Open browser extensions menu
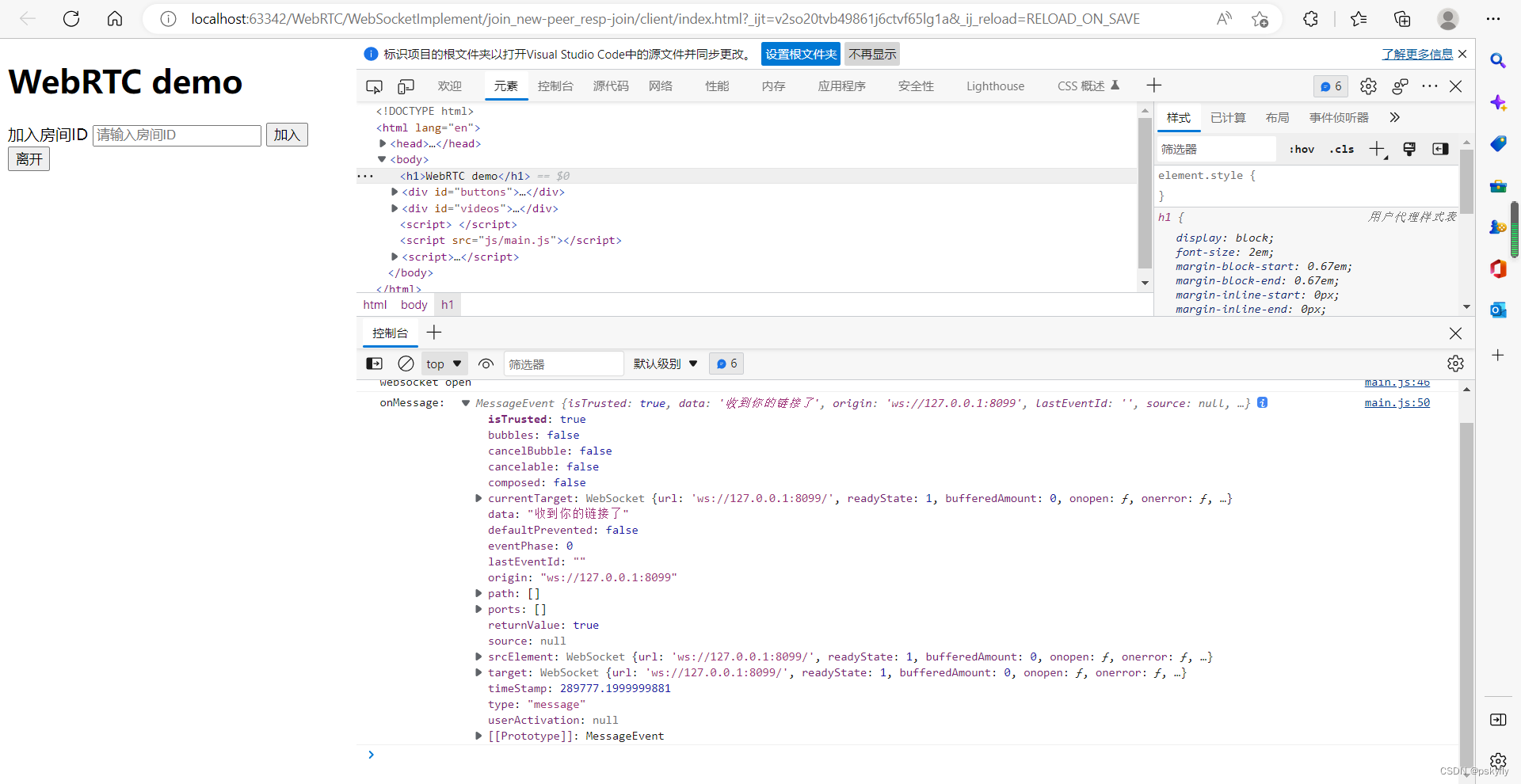 coord(1310,19)
